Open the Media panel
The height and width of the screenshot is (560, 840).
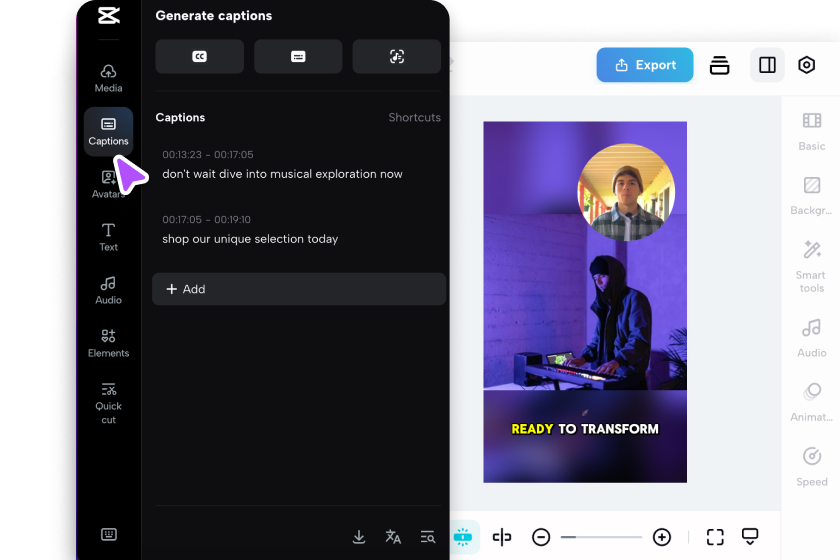[108, 78]
